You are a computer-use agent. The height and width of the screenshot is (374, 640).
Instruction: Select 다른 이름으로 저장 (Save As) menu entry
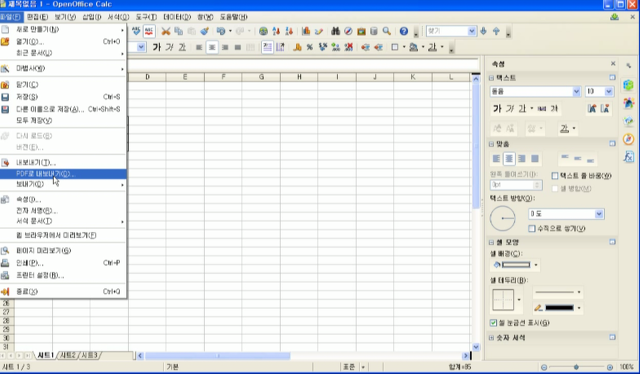click(63, 109)
